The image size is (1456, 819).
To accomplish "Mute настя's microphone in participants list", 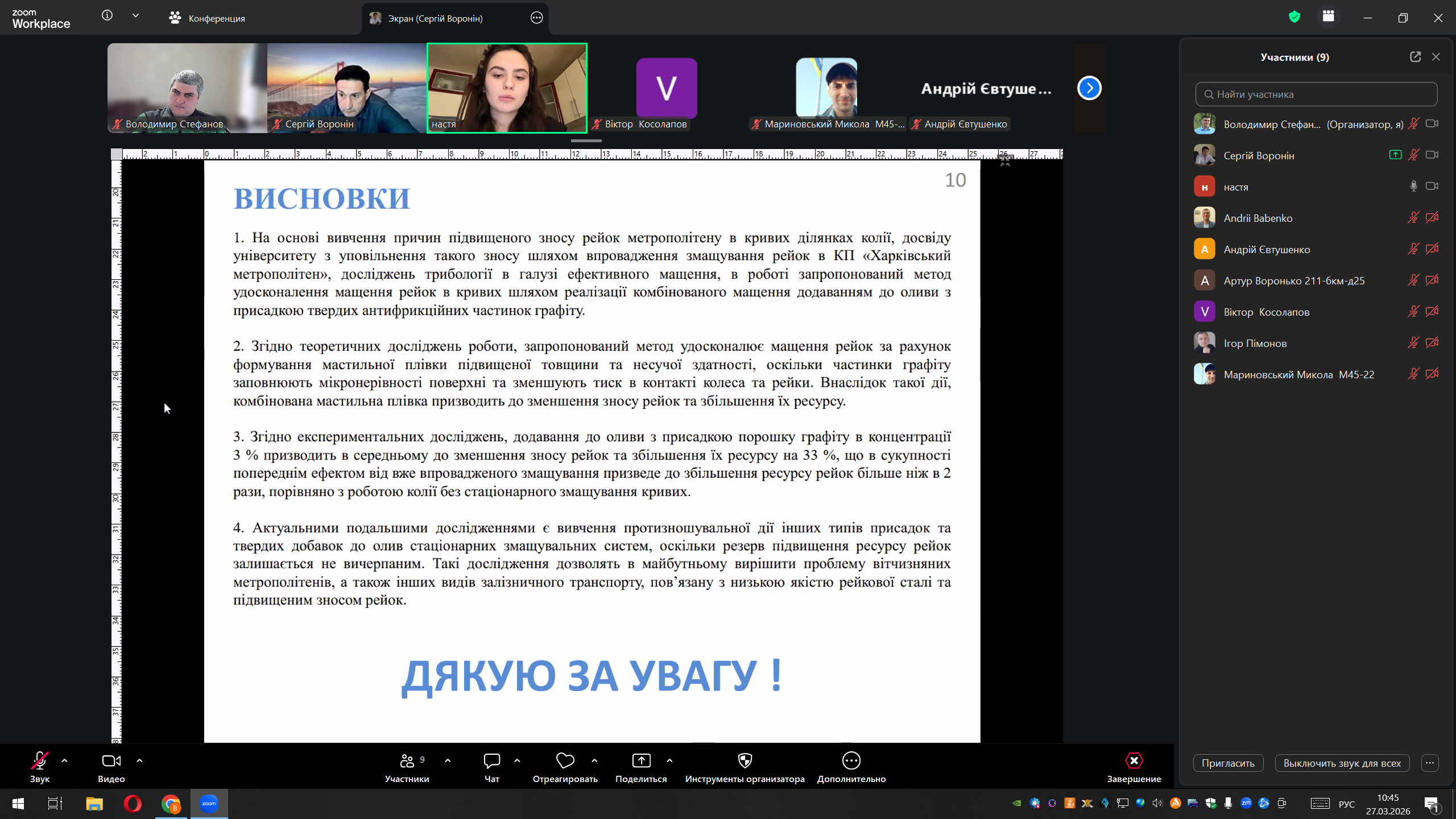I will point(1413,187).
